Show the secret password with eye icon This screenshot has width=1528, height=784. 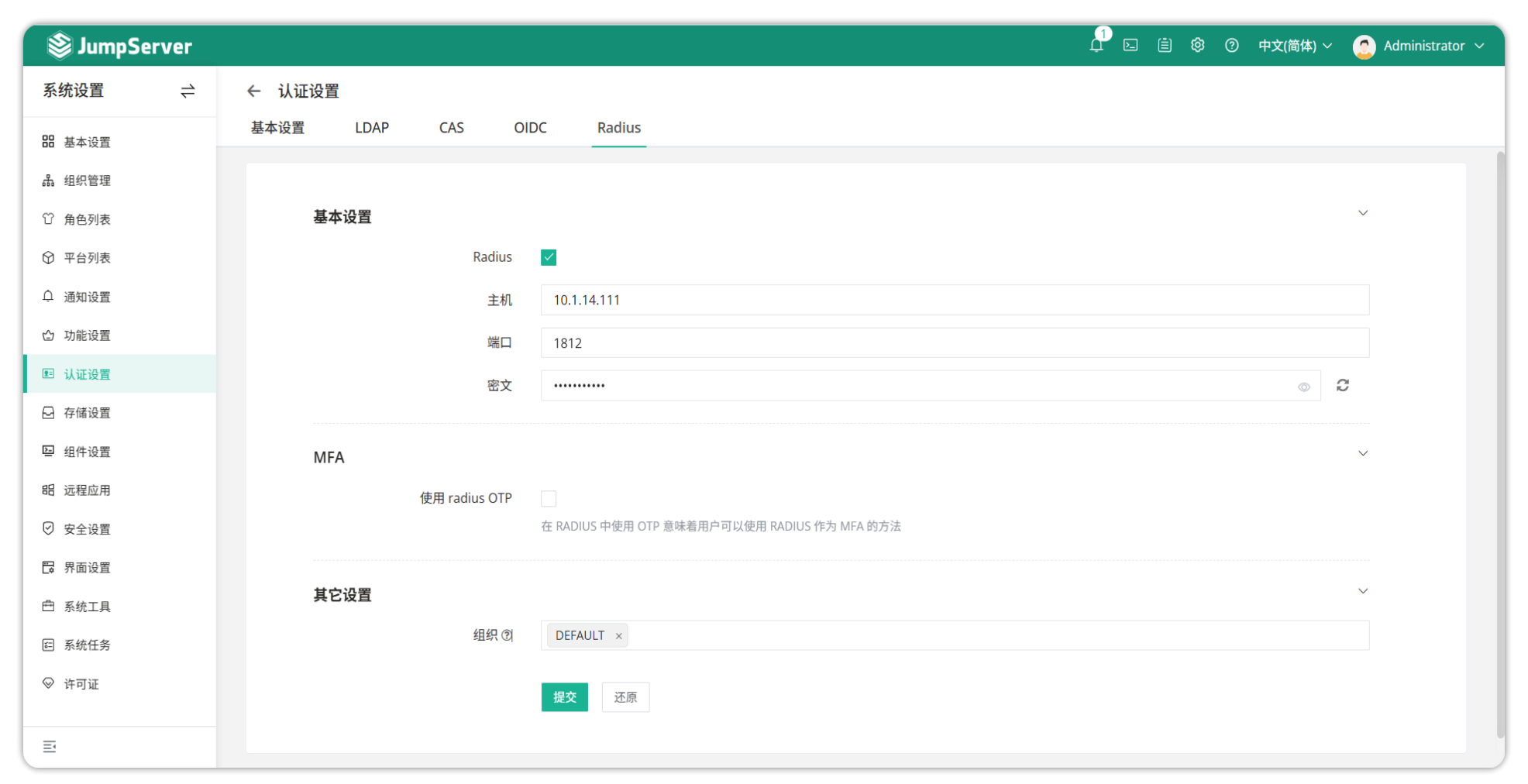coord(1304,387)
